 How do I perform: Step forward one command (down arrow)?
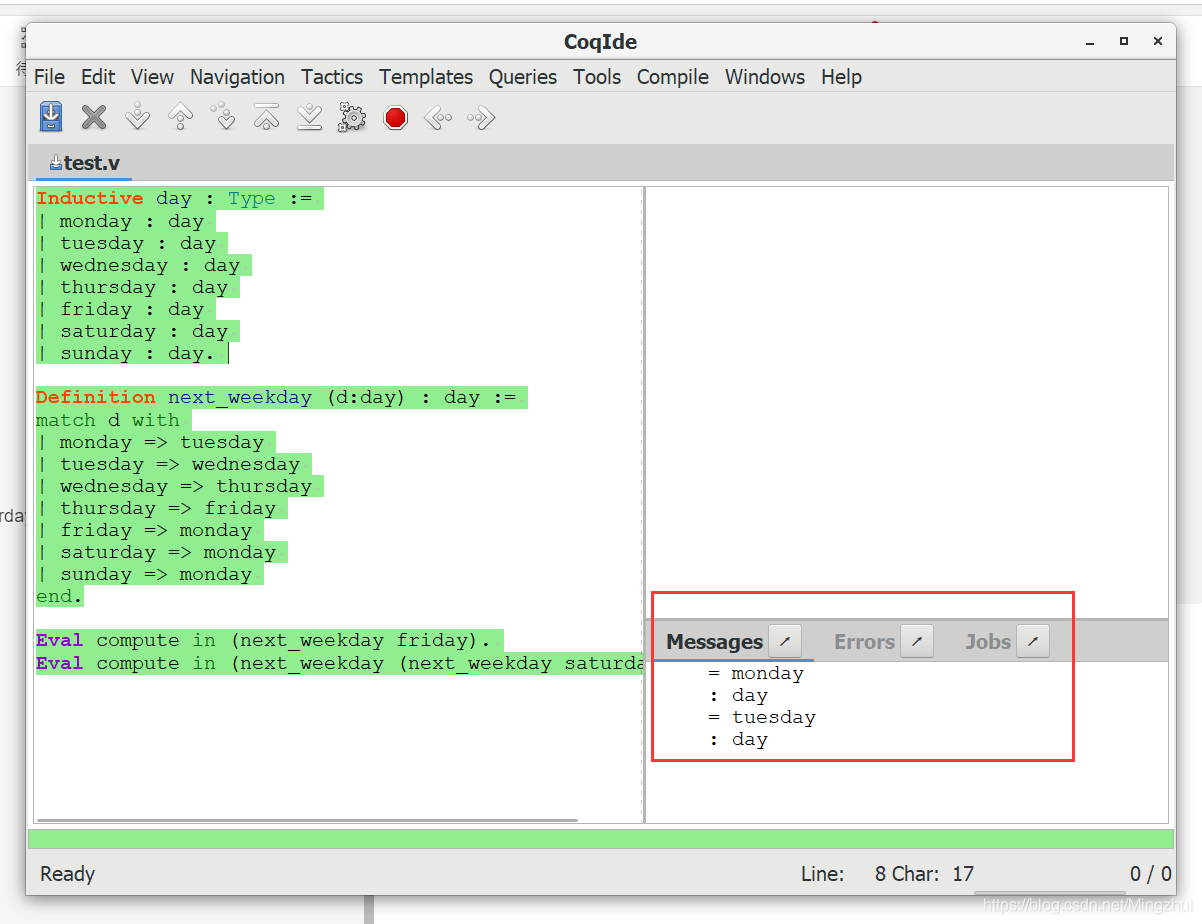[x=137, y=117]
